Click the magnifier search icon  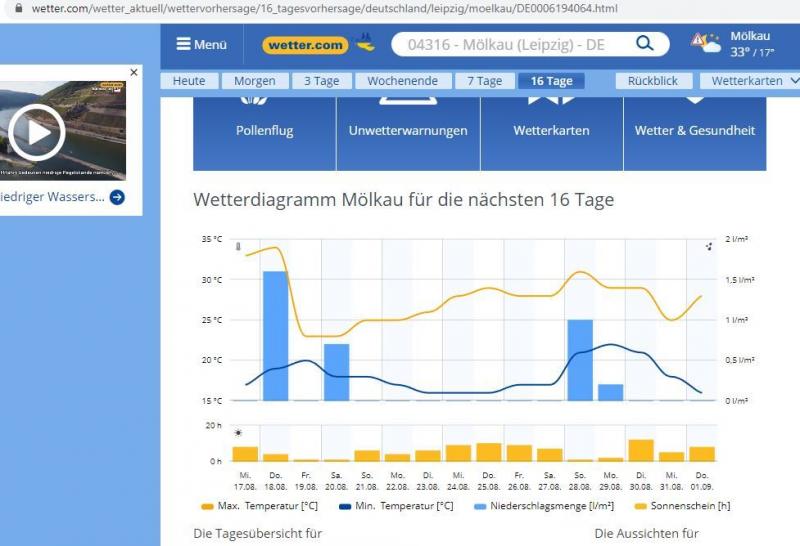(x=645, y=44)
